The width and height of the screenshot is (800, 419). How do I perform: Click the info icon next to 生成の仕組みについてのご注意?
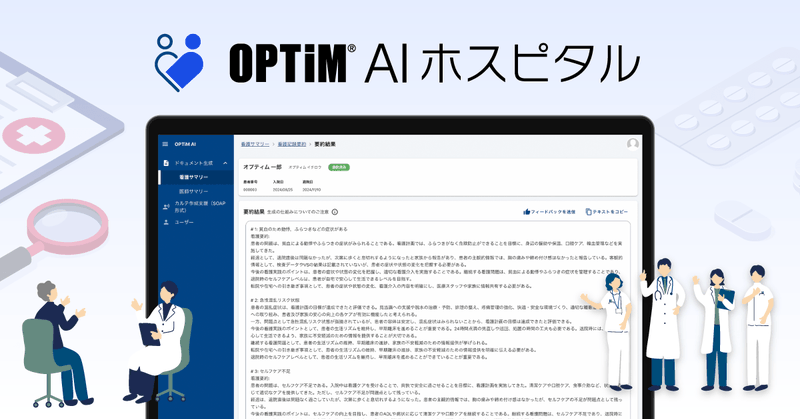click(x=335, y=212)
